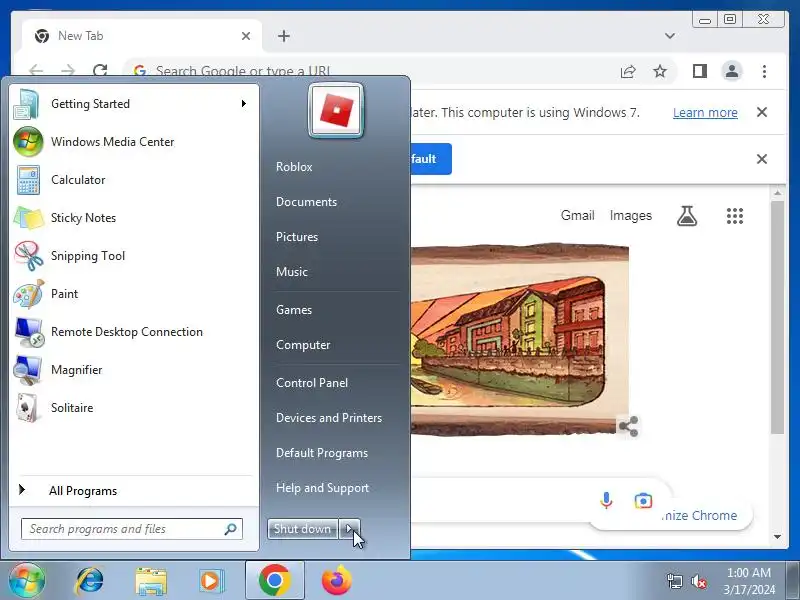Follow the Learn more link
800x600 pixels.
click(705, 112)
